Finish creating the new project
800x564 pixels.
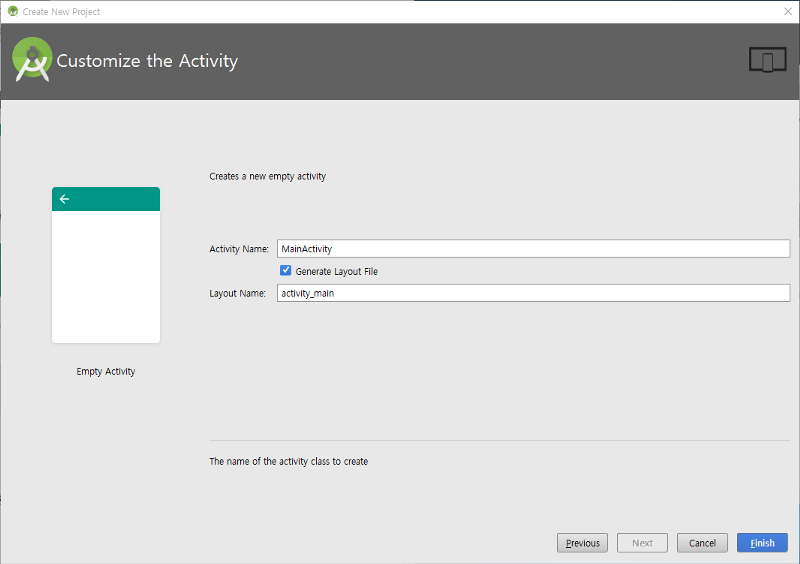tap(762, 543)
